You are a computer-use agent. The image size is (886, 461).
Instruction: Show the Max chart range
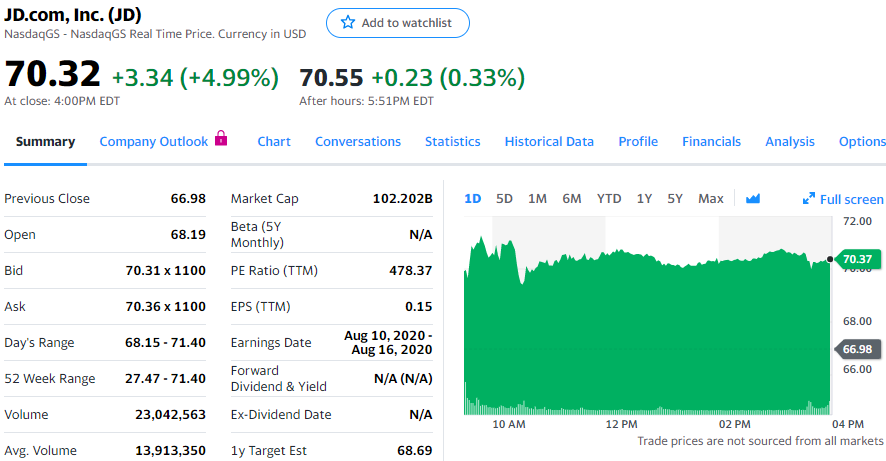point(711,199)
